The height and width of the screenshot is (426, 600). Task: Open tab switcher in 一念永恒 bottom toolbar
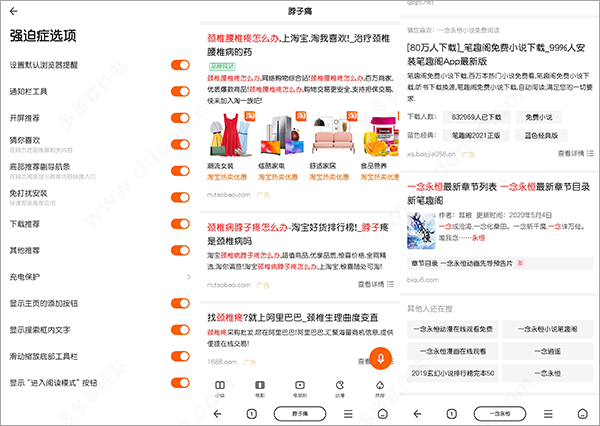coord(452,414)
